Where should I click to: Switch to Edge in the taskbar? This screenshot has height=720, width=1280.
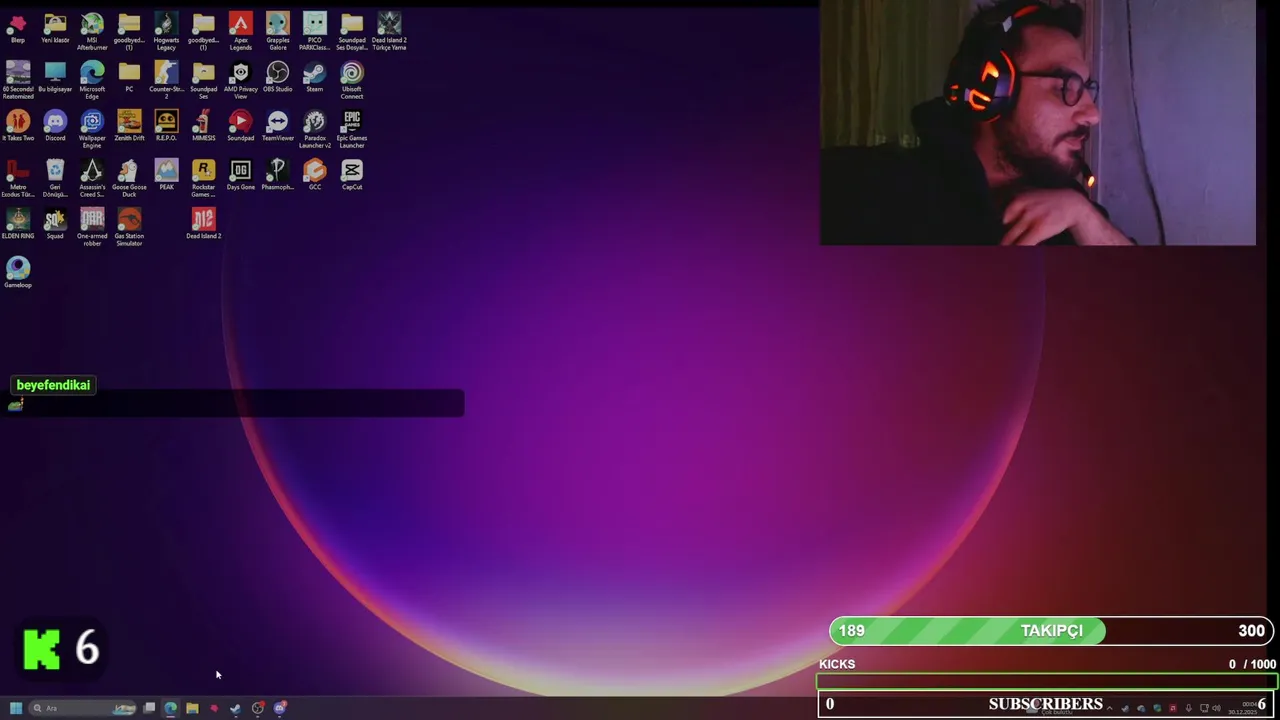[171, 708]
